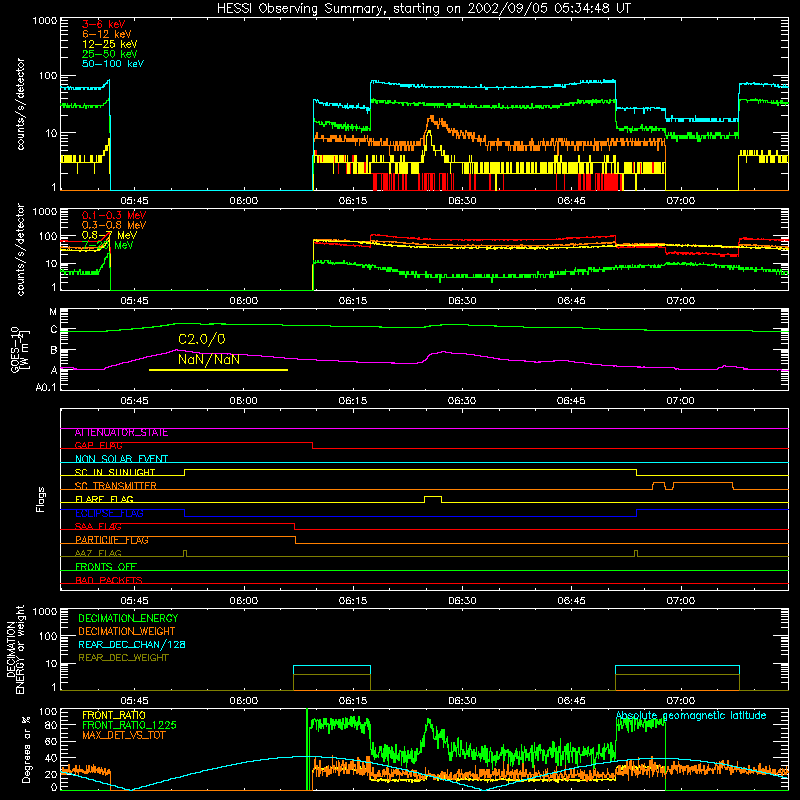
Task: Click the 0.8-7 MeV legend entry
Action: pos(110,235)
